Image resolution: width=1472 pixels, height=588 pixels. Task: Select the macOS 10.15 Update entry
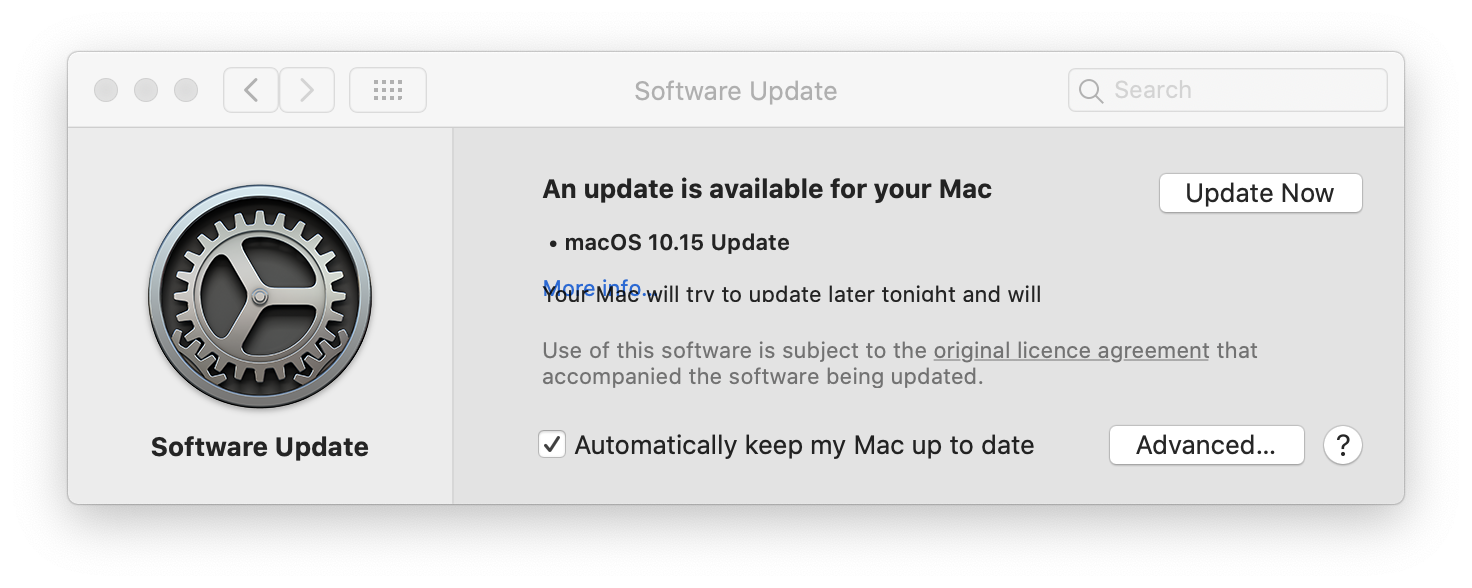point(676,243)
